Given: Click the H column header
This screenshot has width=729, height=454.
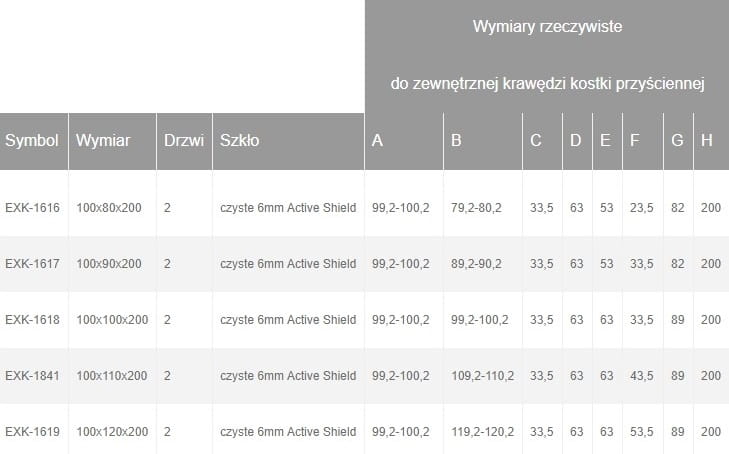Looking at the screenshot, I should (x=706, y=141).
